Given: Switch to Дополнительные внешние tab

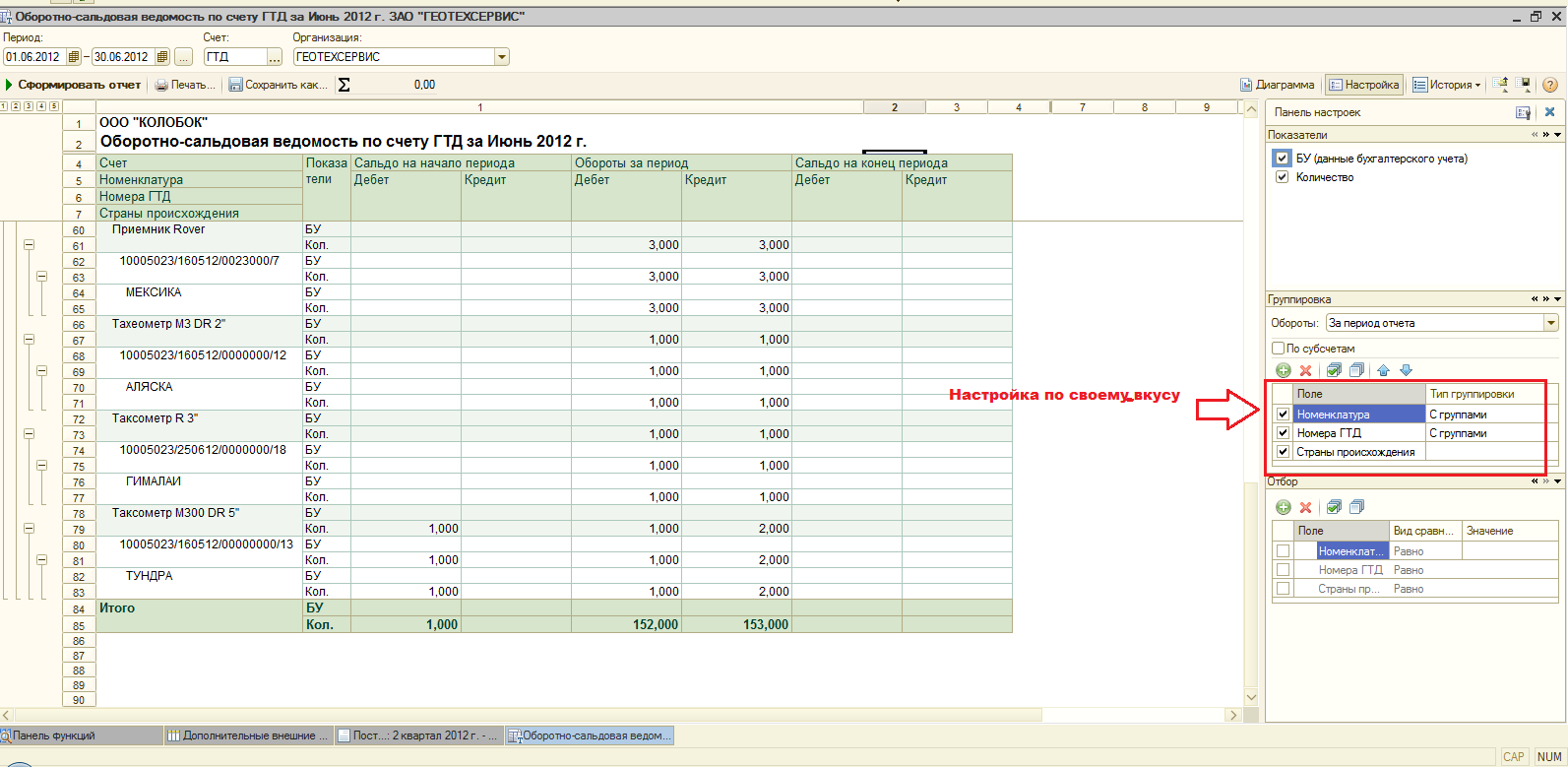Looking at the screenshot, I should (x=249, y=735).
